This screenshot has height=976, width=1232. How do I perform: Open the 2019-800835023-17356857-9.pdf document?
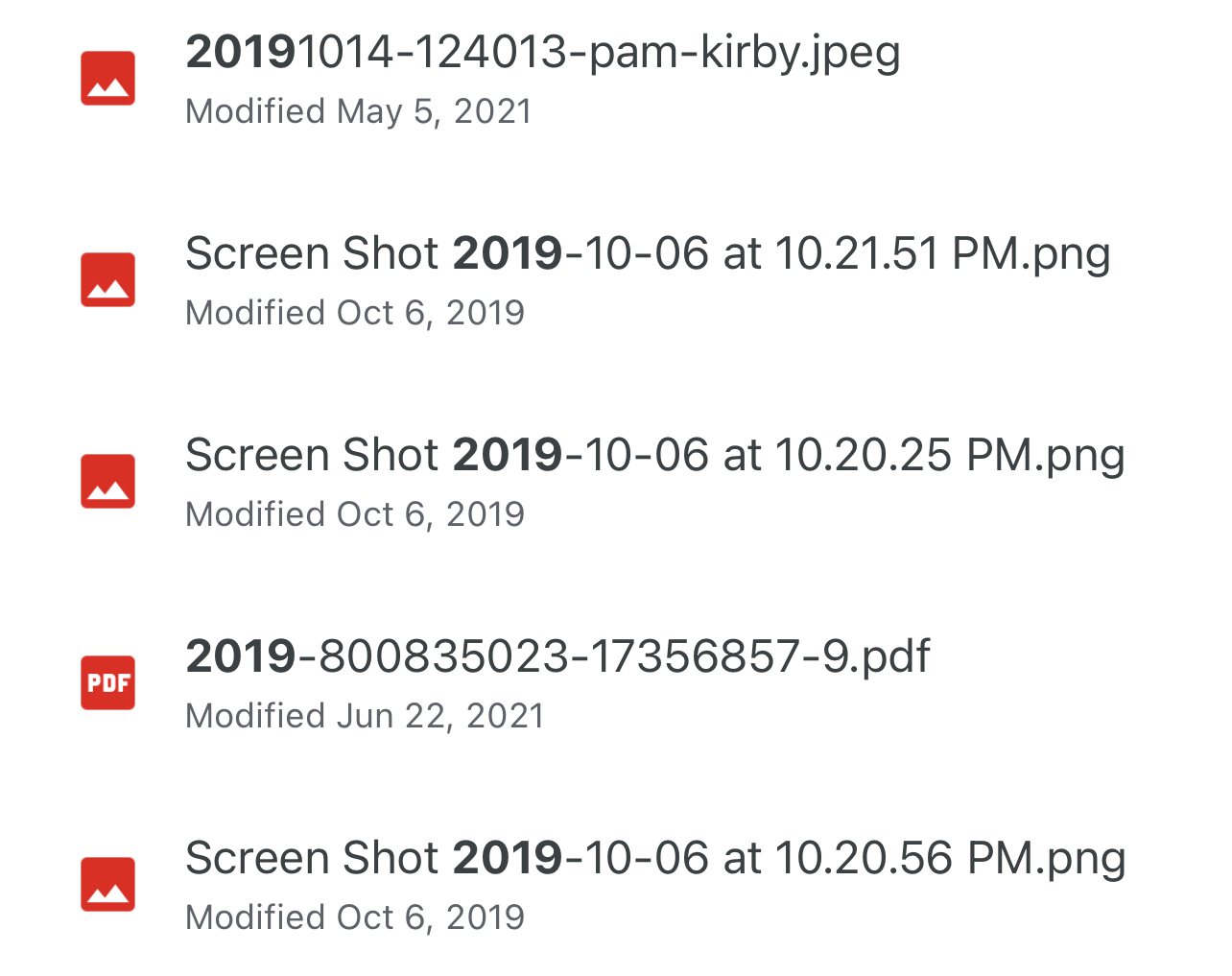(557, 657)
